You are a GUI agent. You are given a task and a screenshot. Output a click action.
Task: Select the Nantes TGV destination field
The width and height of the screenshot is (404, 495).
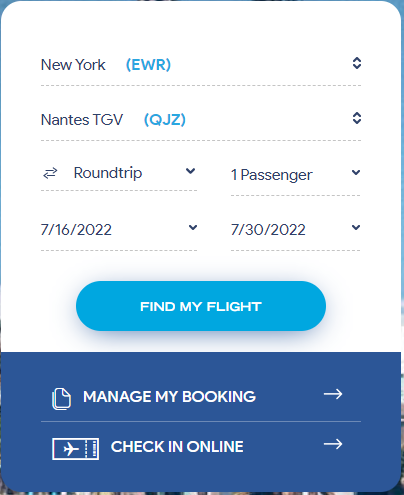click(x=201, y=120)
